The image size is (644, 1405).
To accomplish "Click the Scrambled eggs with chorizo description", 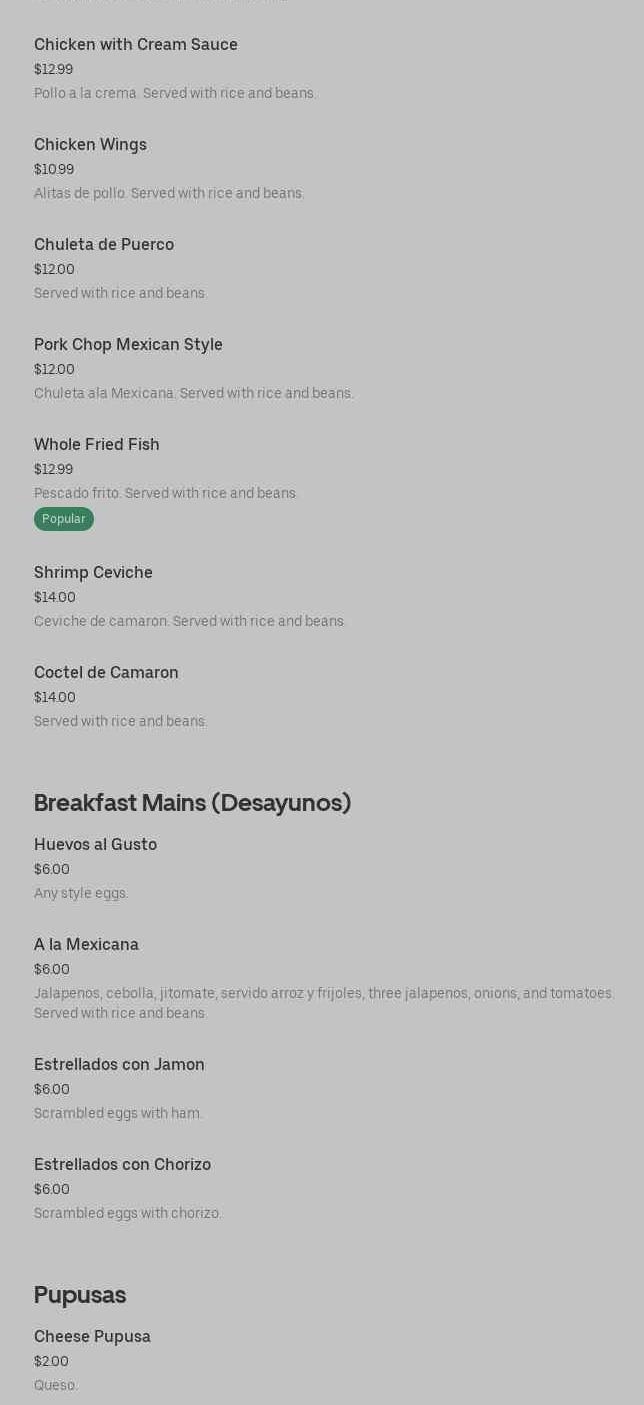I will pyautogui.click(x=128, y=1213).
